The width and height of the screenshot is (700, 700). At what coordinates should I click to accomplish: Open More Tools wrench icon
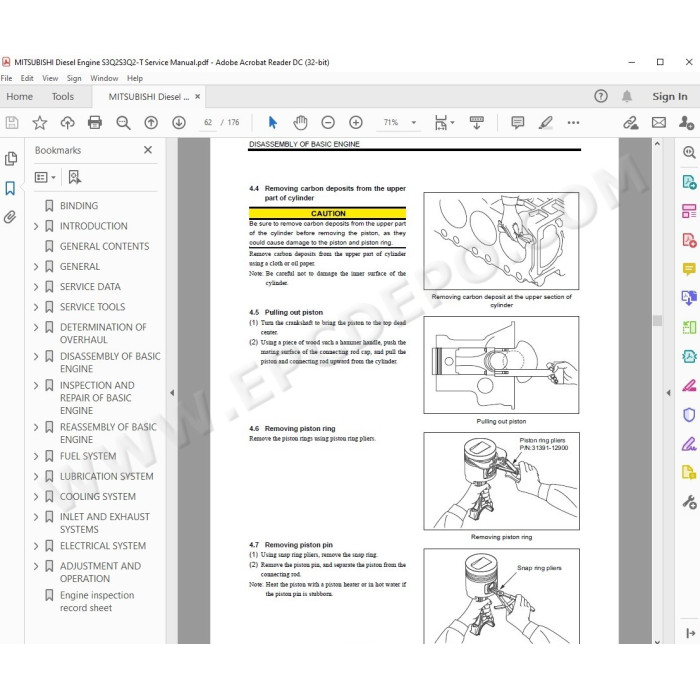[689, 502]
